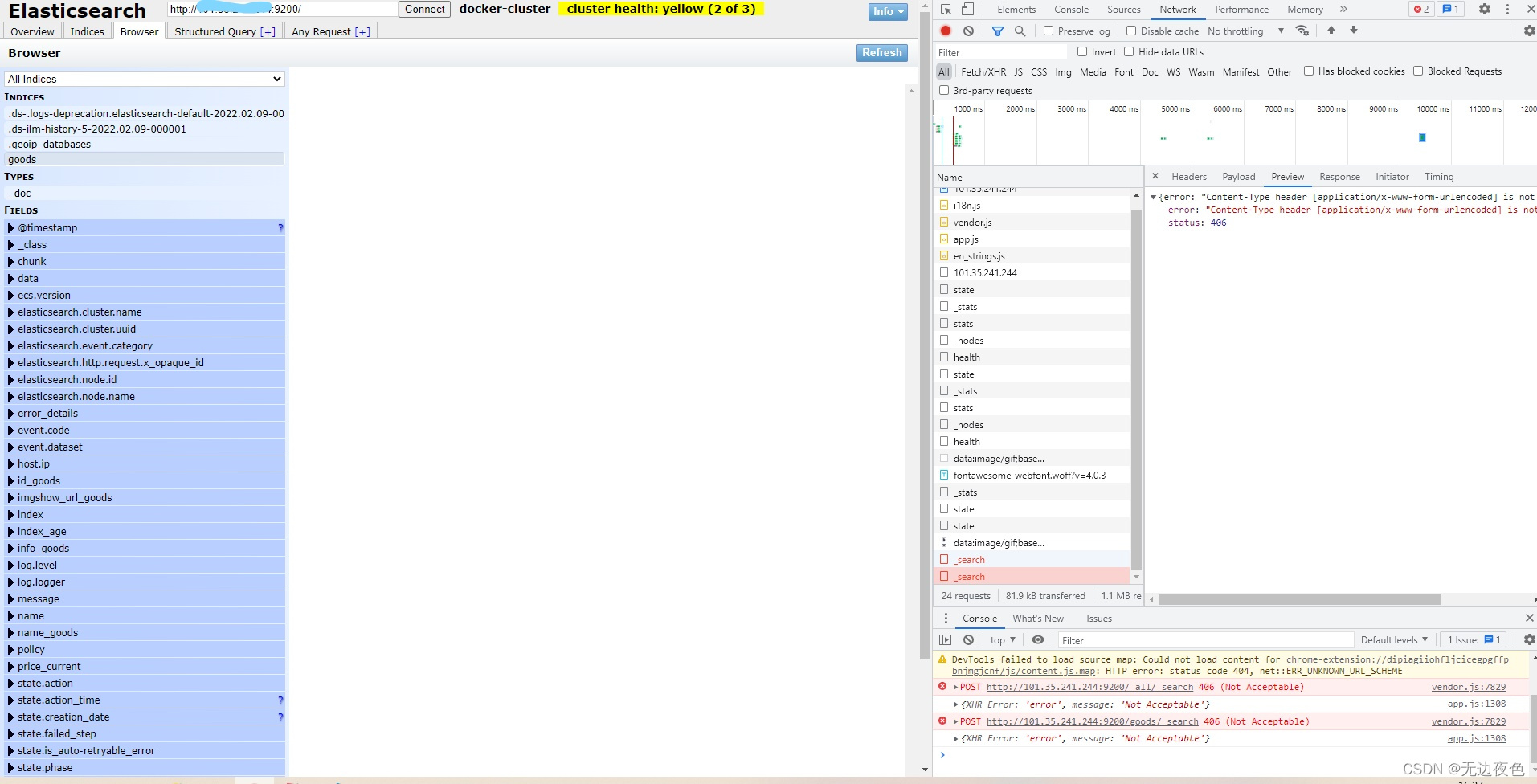Toggle console sidebar icon
This screenshot has width=1537, height=784.
946,639
